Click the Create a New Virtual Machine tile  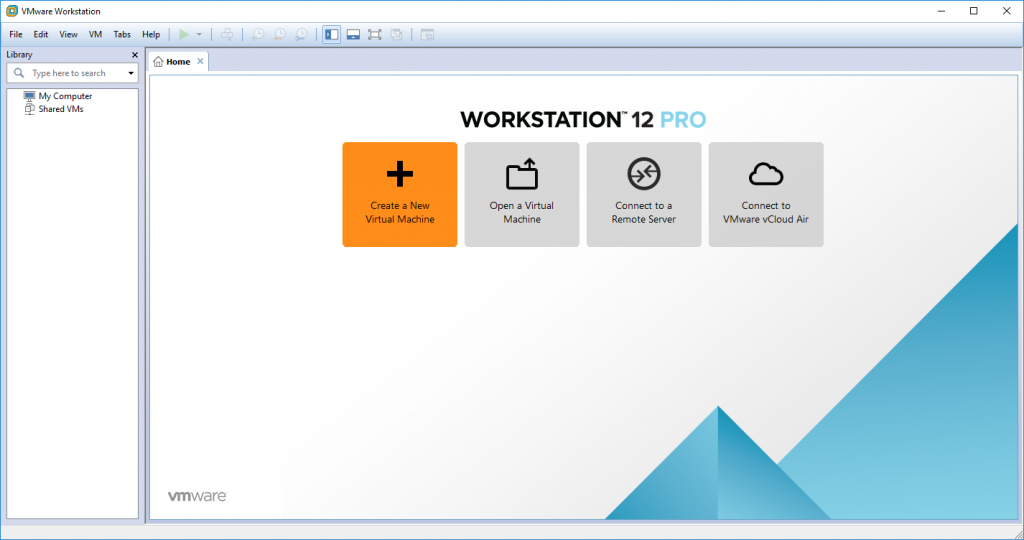coord(400,194)
